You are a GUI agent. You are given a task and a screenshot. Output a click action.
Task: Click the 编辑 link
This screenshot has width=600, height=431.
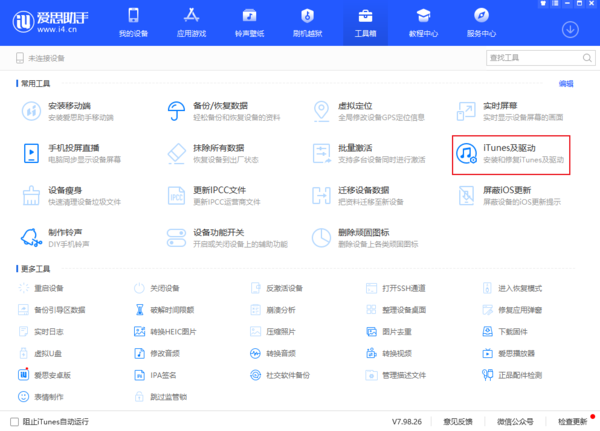click(x=566, y=83)
